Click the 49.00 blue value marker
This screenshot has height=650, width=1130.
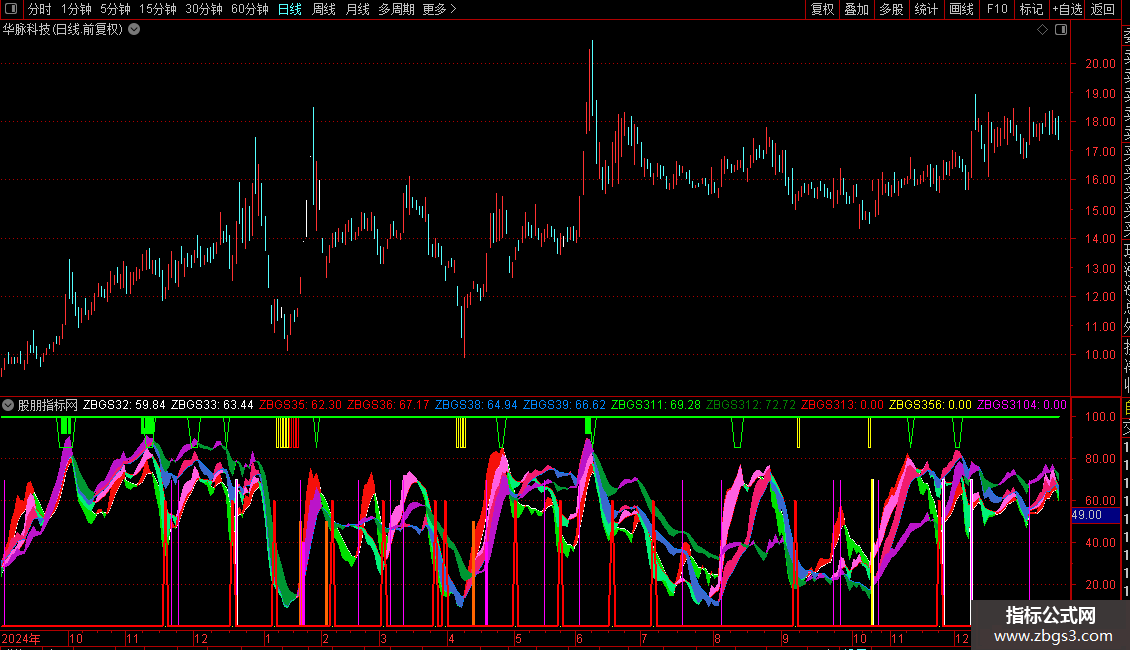(x=1086, y=515)
